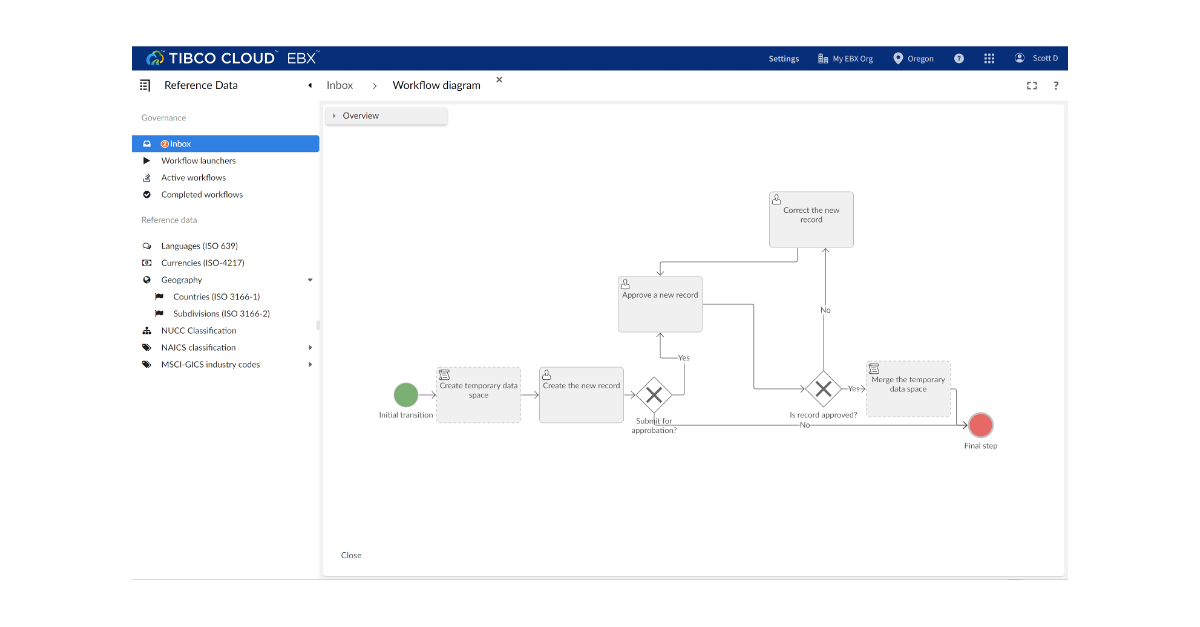This screenshot has height=627, width=1200.
Task: Expand NAICS classification submenu
Action: point(310,347)
